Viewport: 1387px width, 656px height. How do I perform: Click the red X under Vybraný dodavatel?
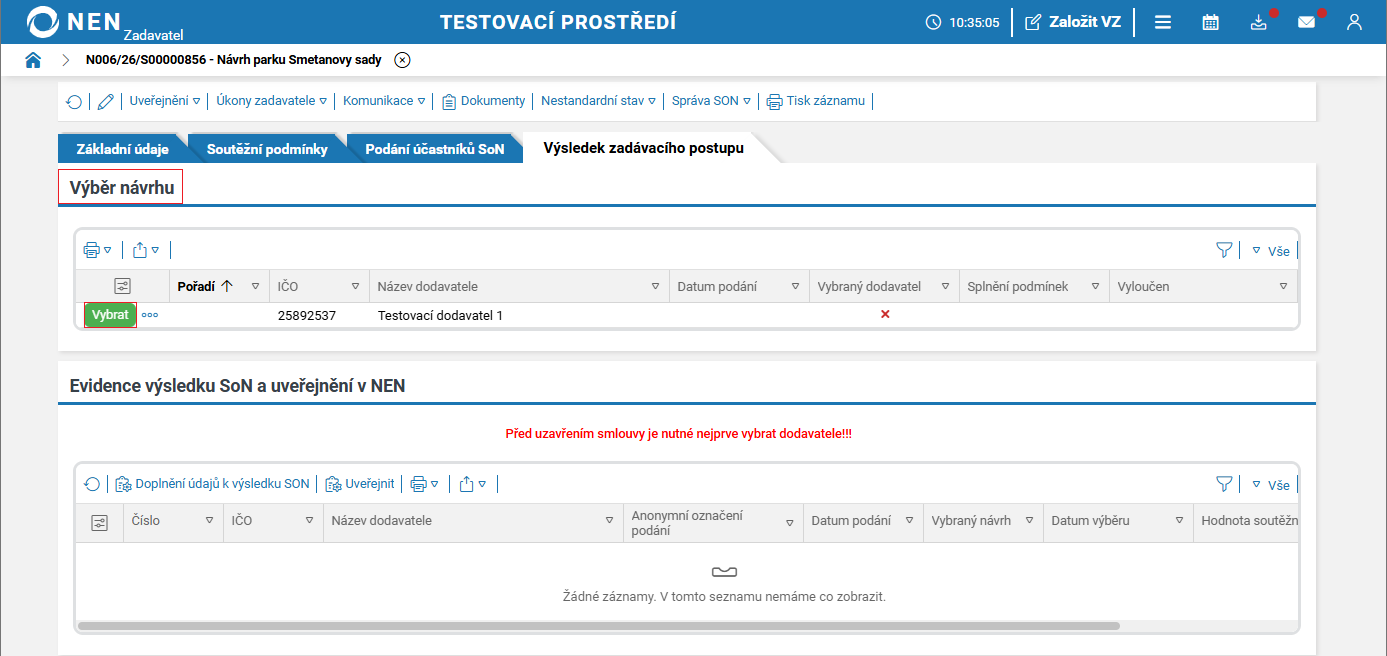pos(885,314)
